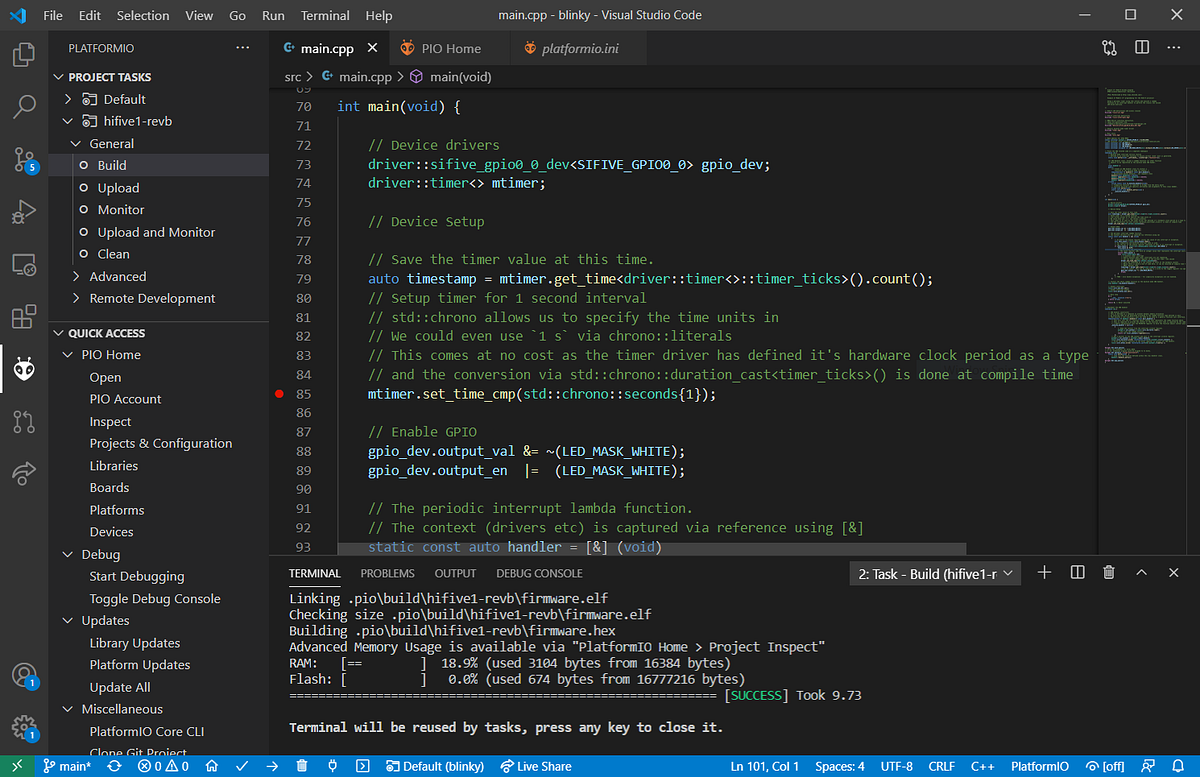Open the Serial Monitor plug icon
The width and height of the screenshot is (1200, 777).
(332, 766)
